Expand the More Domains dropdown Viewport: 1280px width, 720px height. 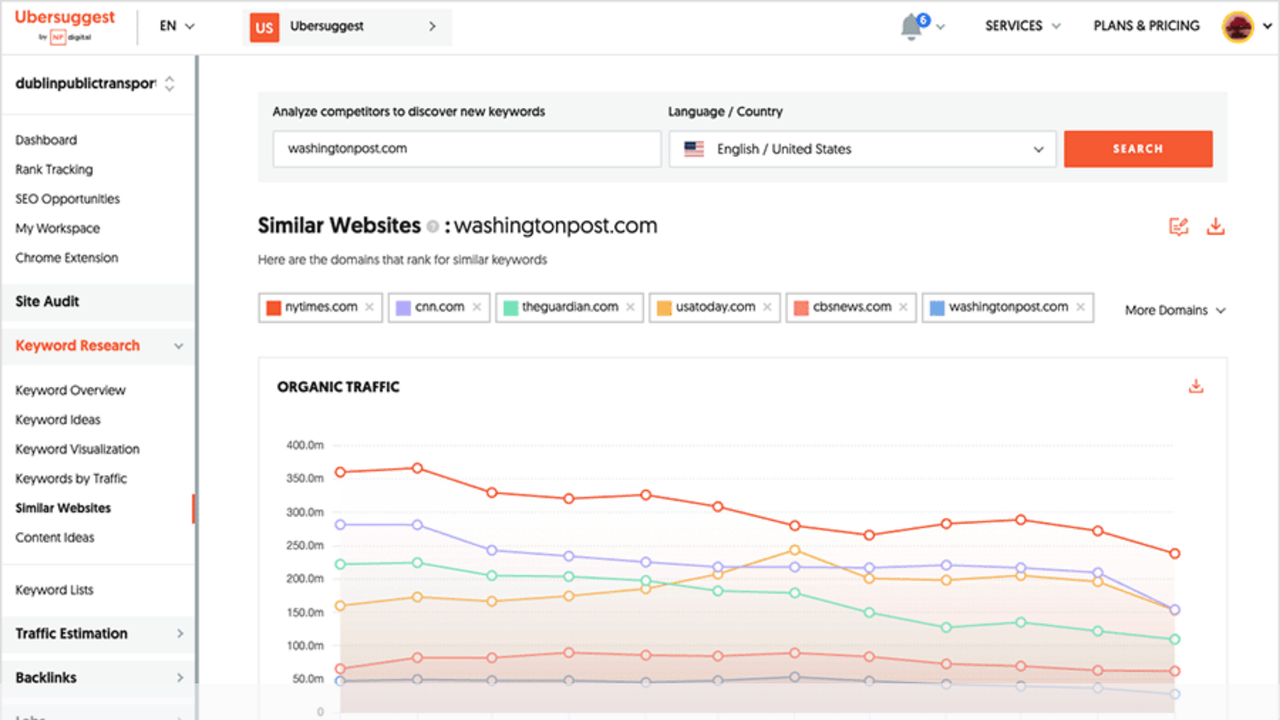click(x=1175, y=310)
